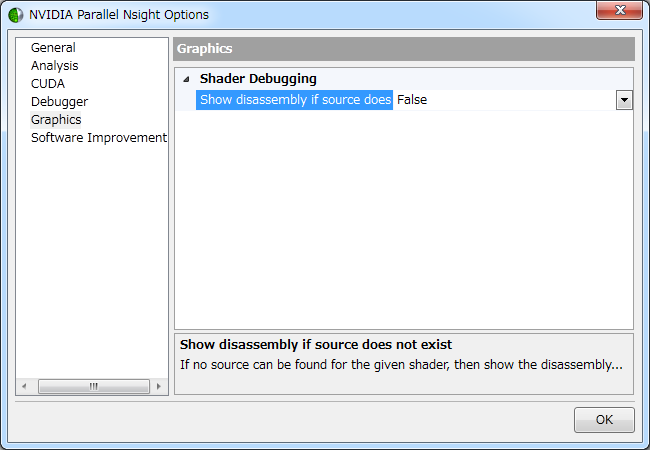Click the Shader Debugging category name
Image resolution: width=650 pixels, height=450 pixels.
tap(258, 78)
